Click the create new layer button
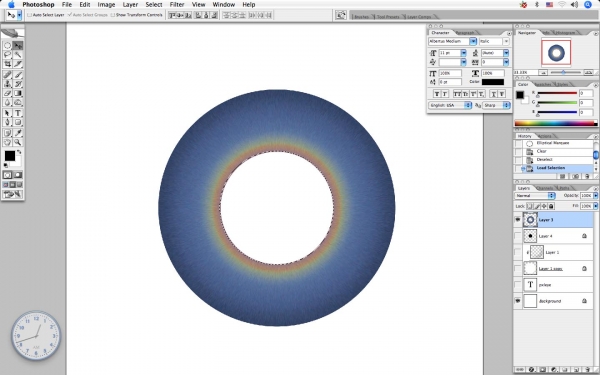Image resolution: width=600 pixels, height=375 pixels. (x=576, y=370)
